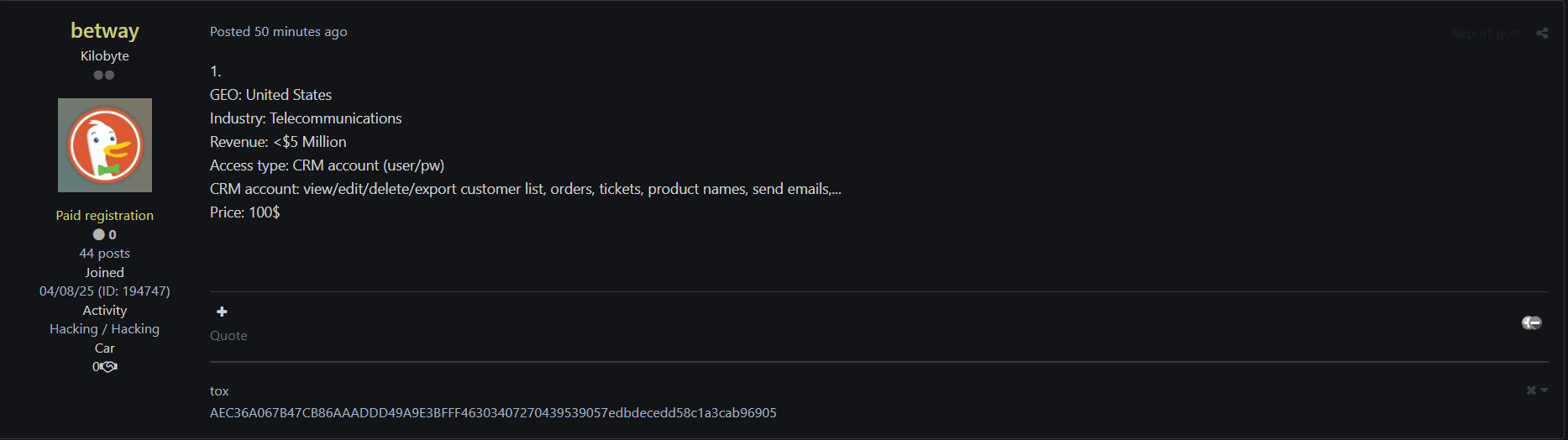Click the '44 posts' count
Viewport: 1568px width, 440px height.
point(105,254)
